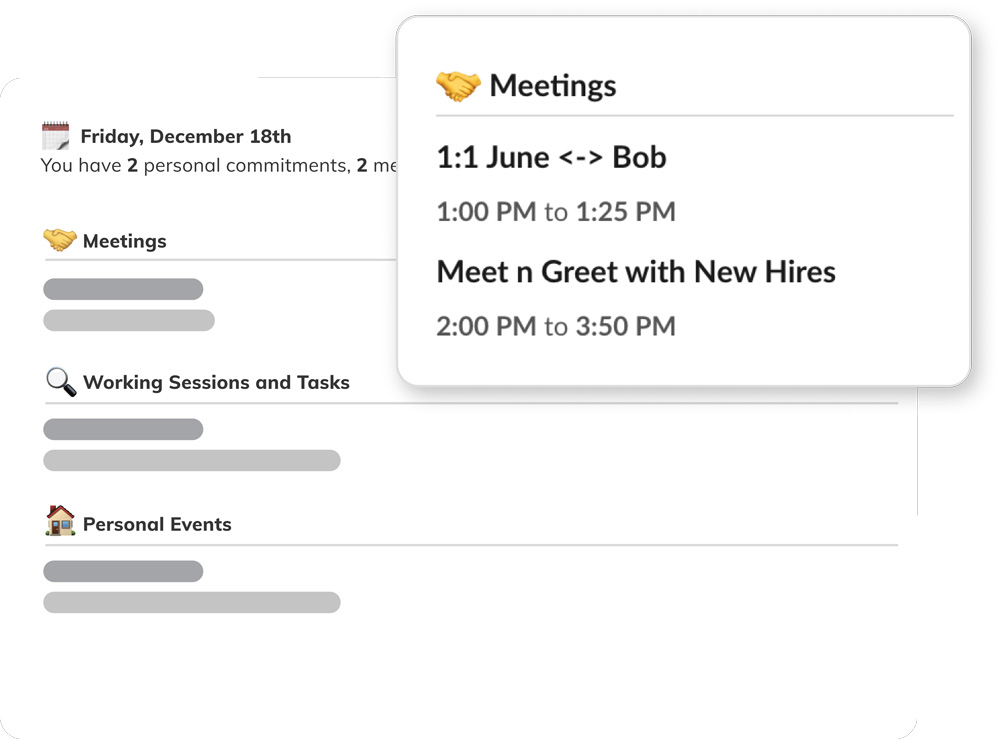Image resolution: width=1000 pixels, height=739 pixels.
Task: Click the second placeholder bar under Meetings
Action: click(128, 320)
